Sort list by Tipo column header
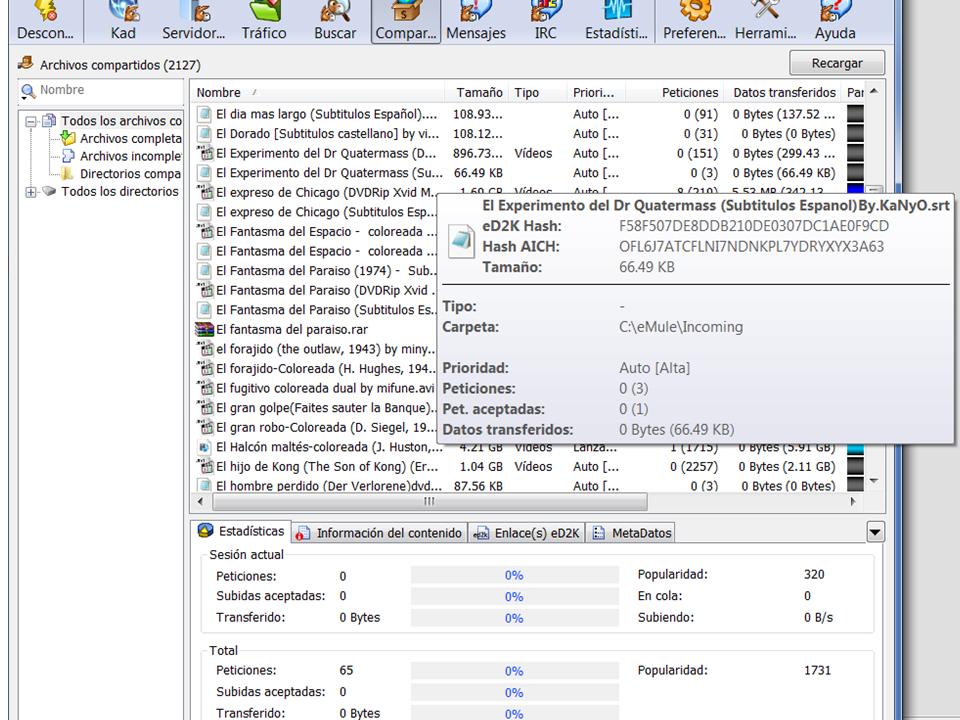 (x=538, y=92)
